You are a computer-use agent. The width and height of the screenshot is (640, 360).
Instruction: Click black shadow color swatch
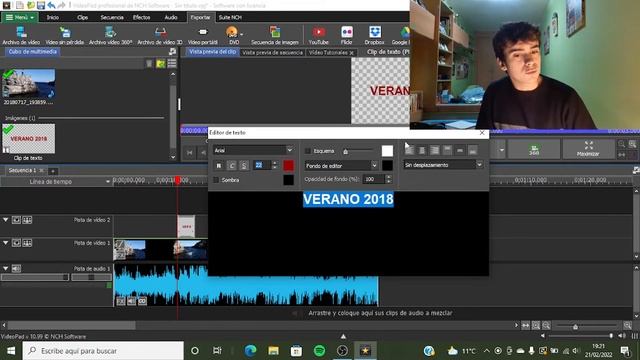(289, 180)
